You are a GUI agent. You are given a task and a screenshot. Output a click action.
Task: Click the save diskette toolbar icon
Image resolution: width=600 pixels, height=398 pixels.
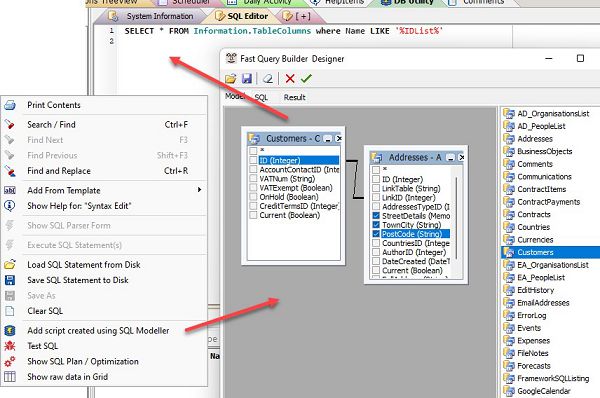pyautogui.click(x=247, y=78)
